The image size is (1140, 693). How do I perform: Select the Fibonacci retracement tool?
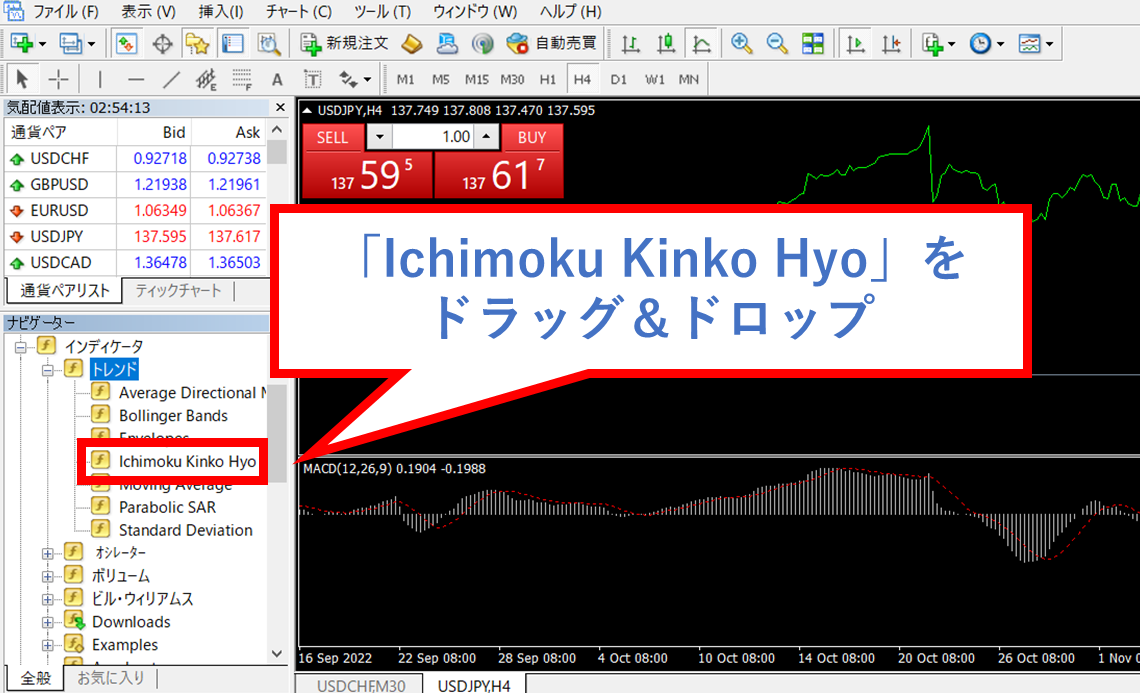(x=241, y=79)
